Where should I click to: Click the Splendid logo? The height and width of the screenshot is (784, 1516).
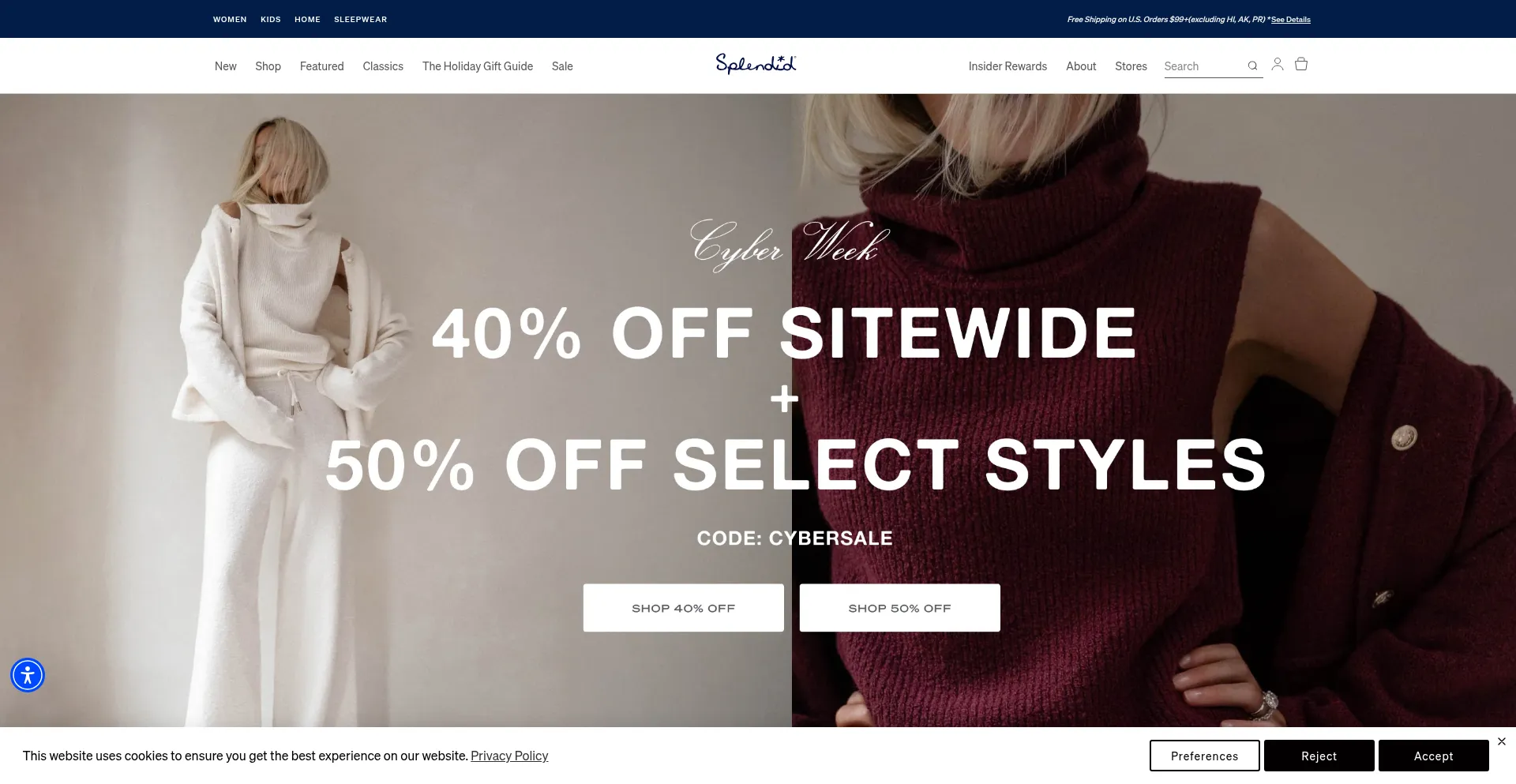point(756,64)
